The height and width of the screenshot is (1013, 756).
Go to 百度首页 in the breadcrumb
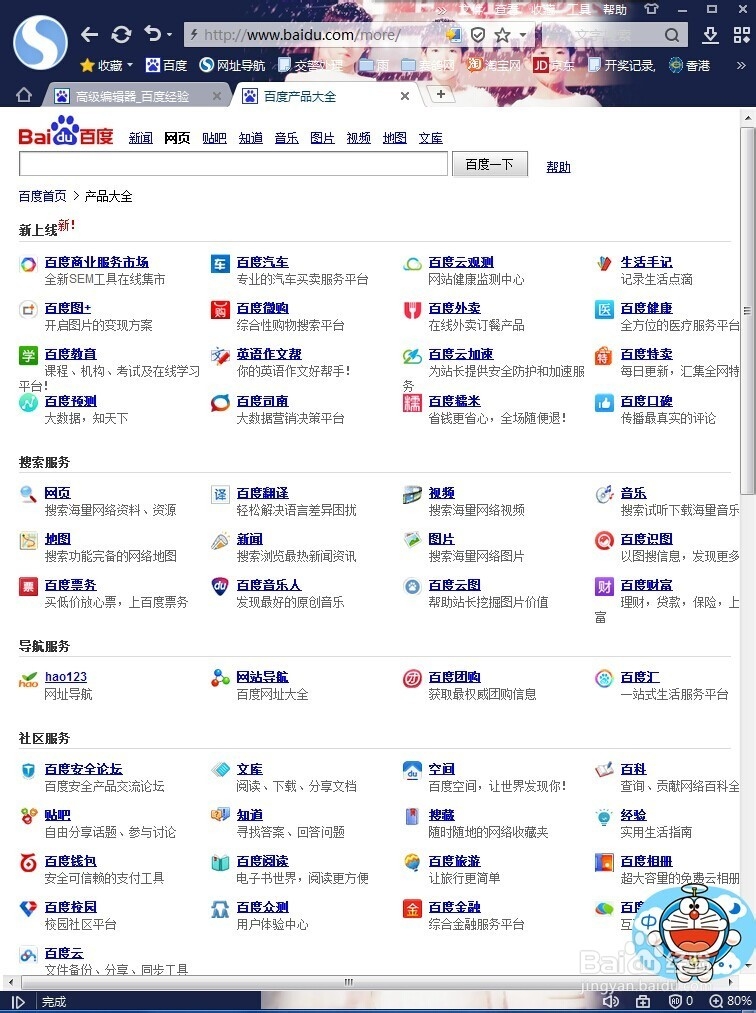tap(43, 196)
